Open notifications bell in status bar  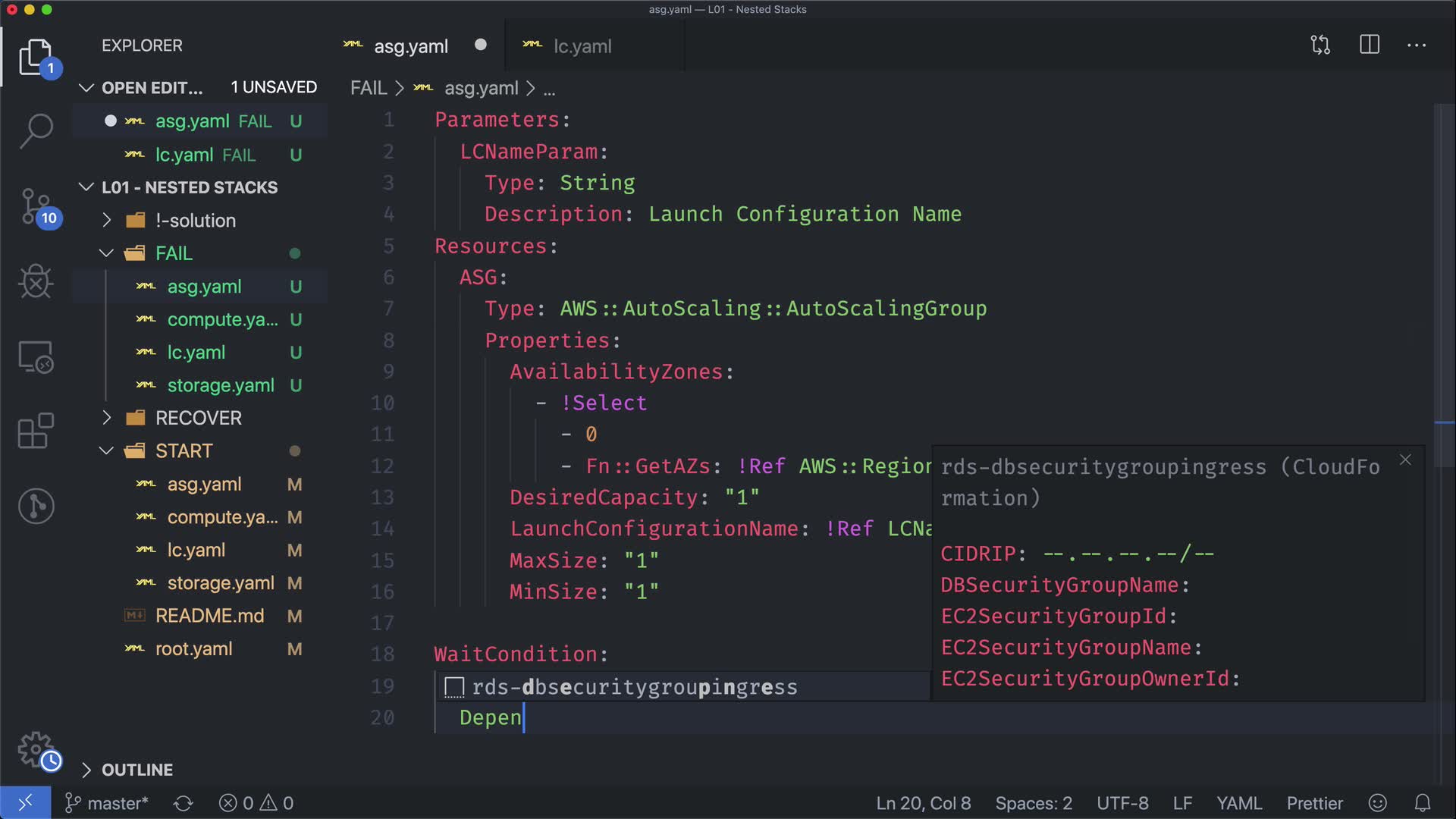point(1423,803)
